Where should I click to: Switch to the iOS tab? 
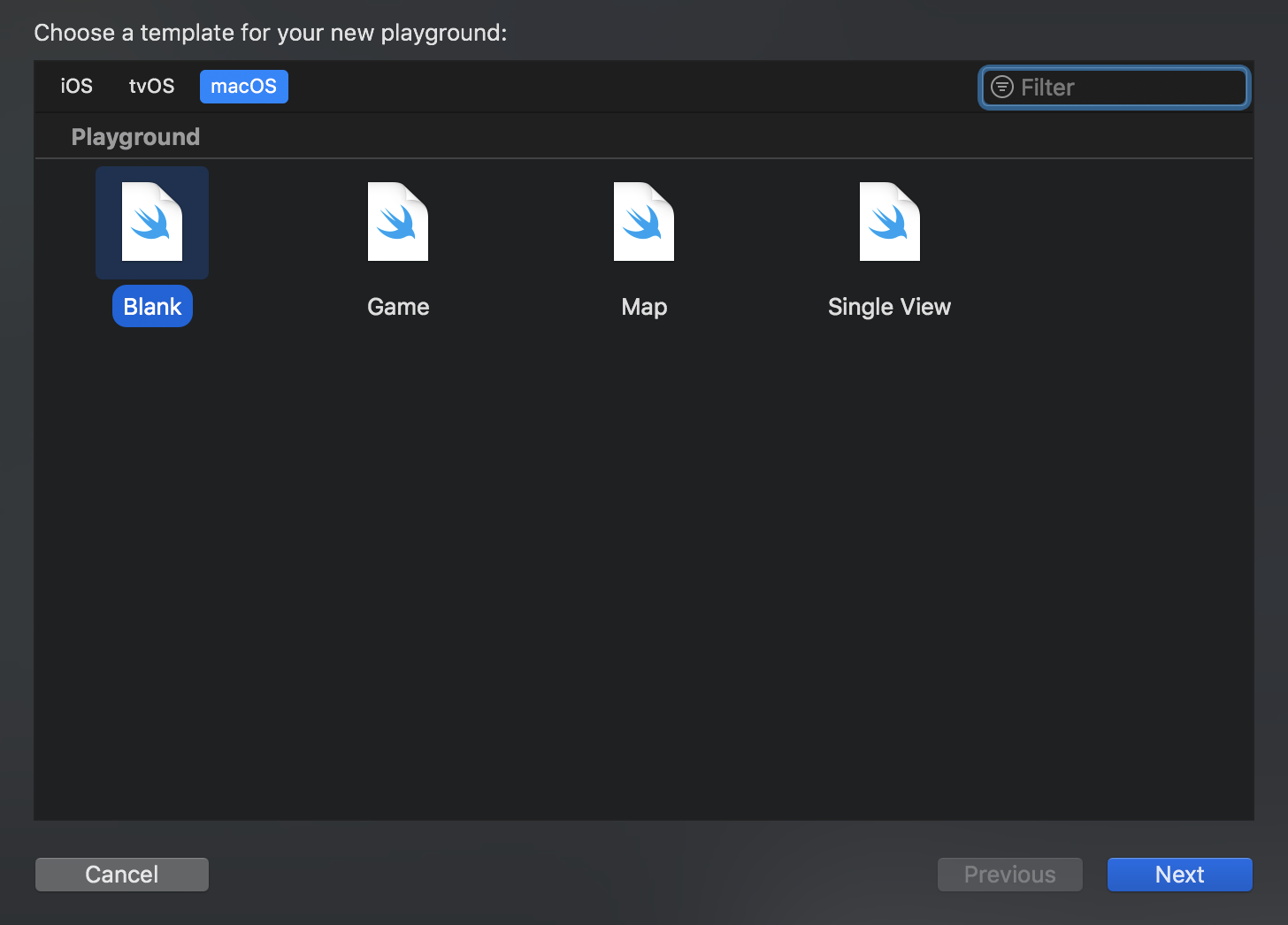pos(76,87)
